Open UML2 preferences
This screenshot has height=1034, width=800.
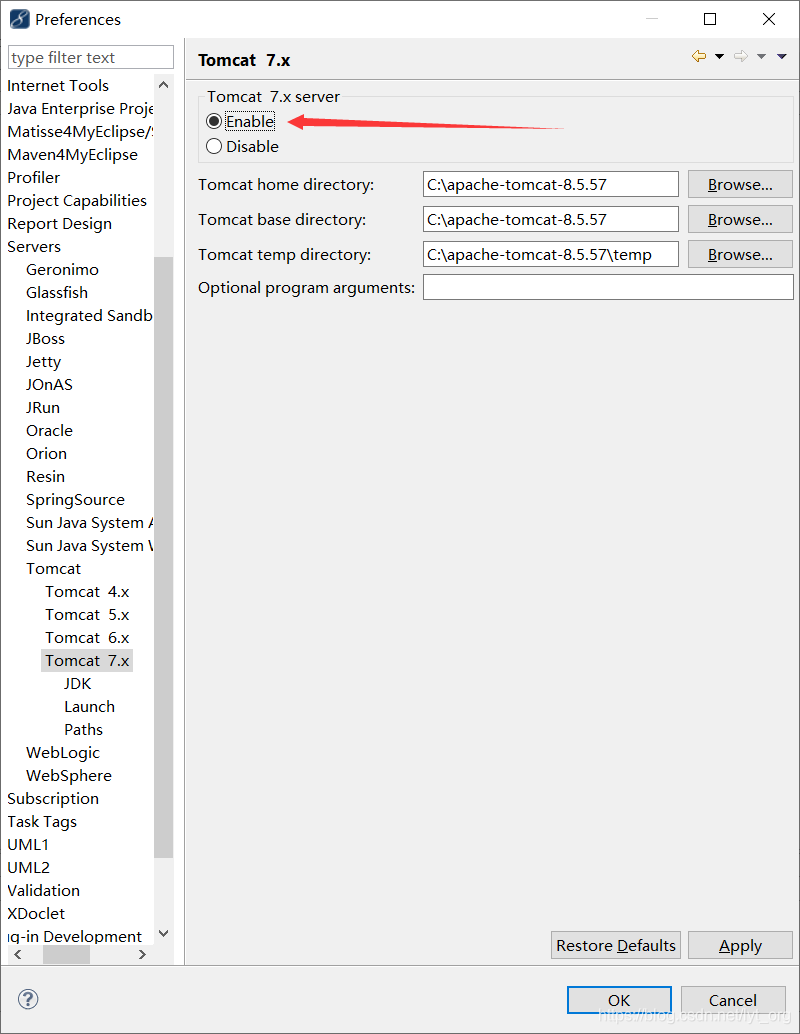pos(28,868)
